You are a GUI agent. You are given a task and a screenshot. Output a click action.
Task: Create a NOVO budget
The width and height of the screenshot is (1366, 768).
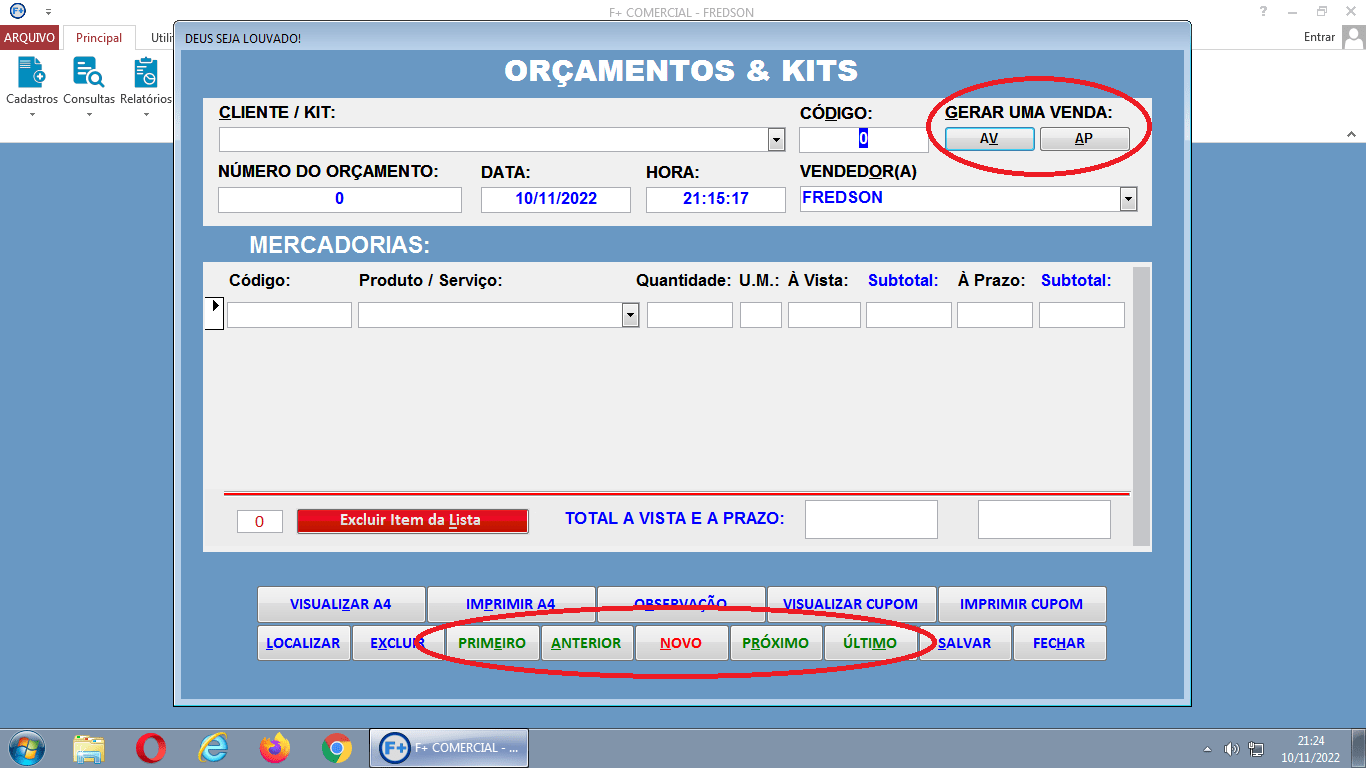pos(681,643)
